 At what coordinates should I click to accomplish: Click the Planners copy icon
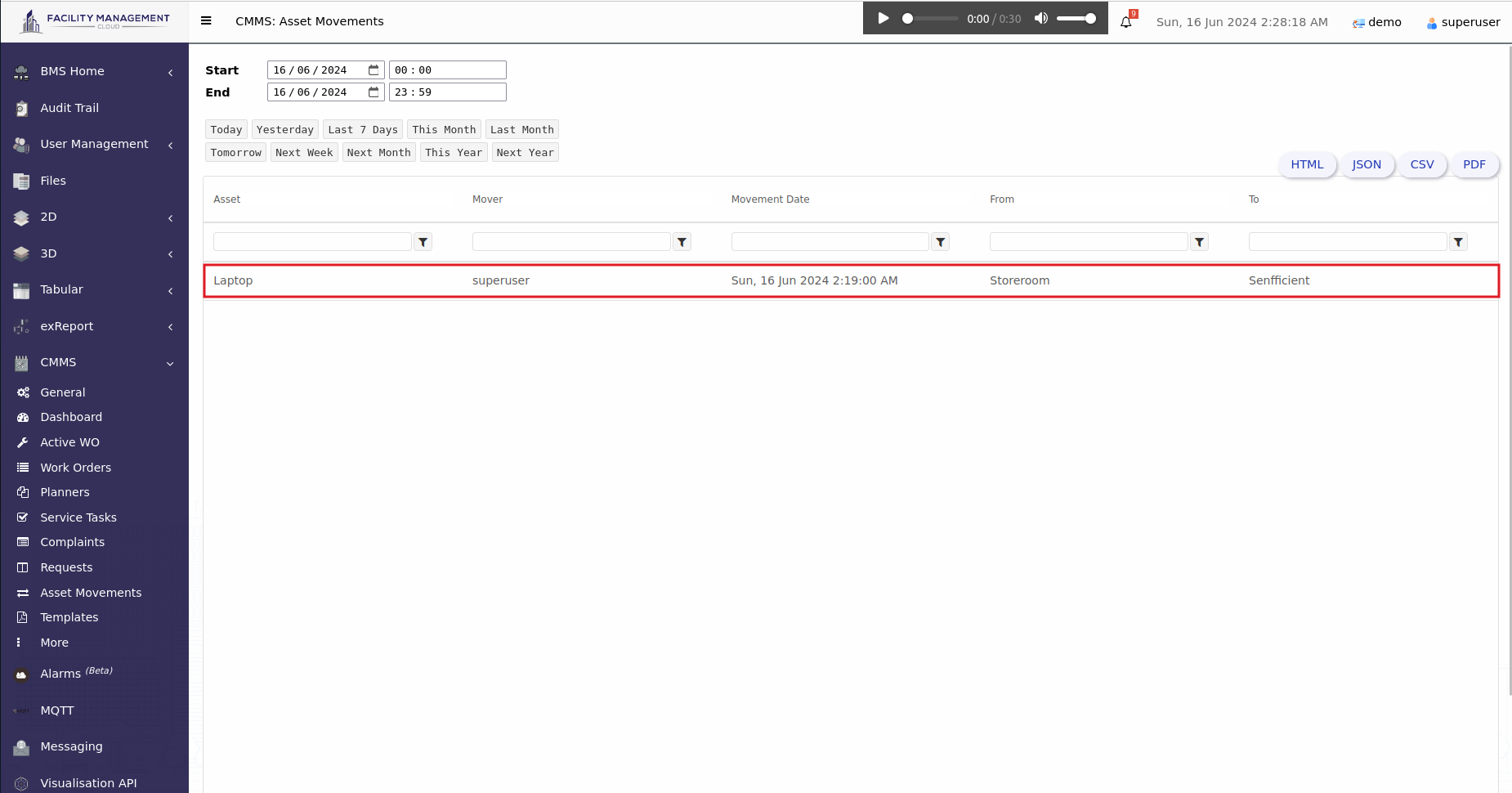[x=23, y=492]
